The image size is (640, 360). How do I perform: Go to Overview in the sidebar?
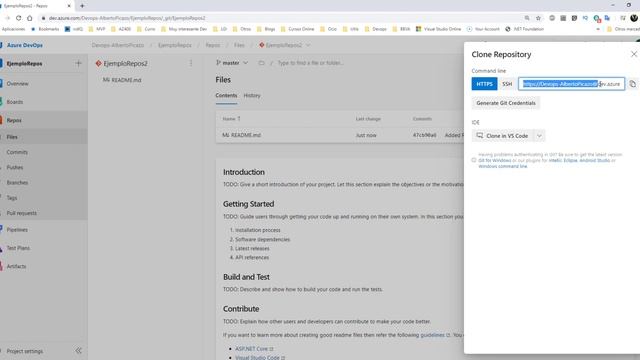click(17, 83)
